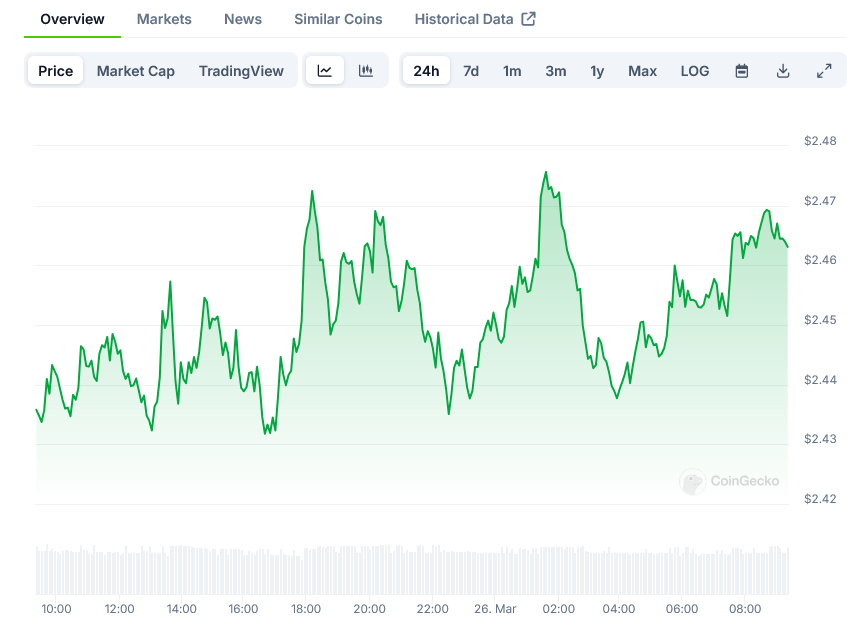Click the $2.45 price axis label
Screen dimensions: 847x630
(x=820, y=320)
